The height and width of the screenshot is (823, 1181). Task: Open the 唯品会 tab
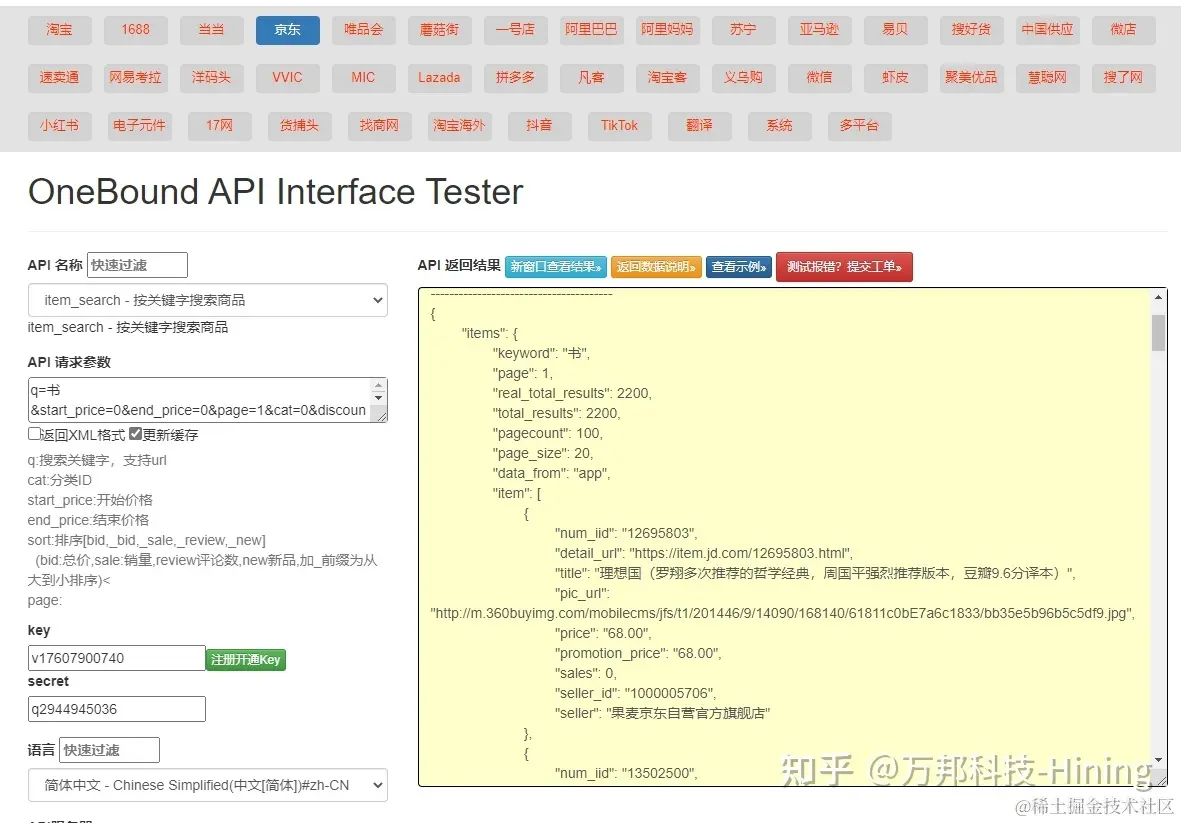[364, 30]
